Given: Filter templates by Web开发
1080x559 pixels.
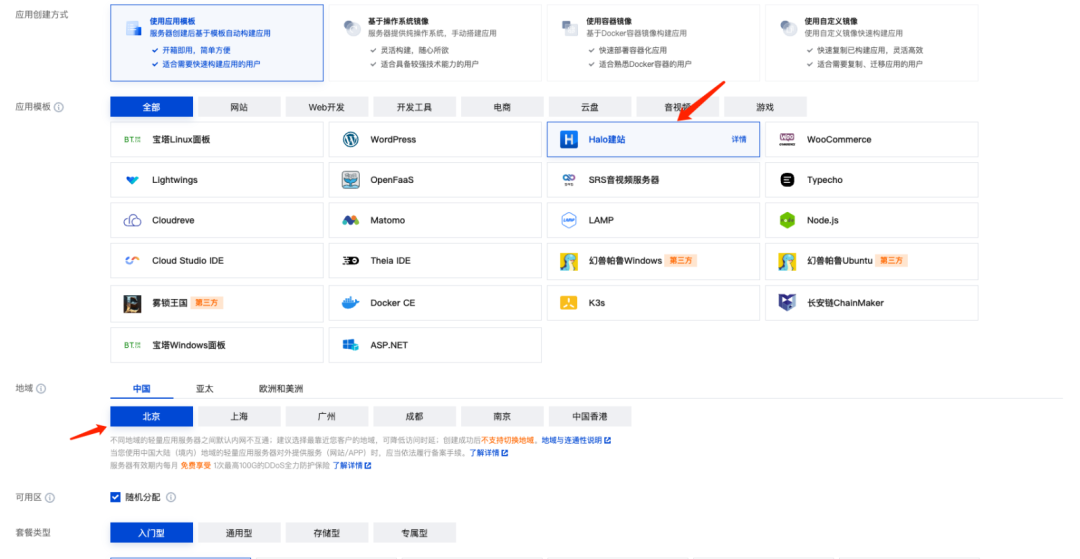Looking at the screenshot, I should [x=326, y=107].
